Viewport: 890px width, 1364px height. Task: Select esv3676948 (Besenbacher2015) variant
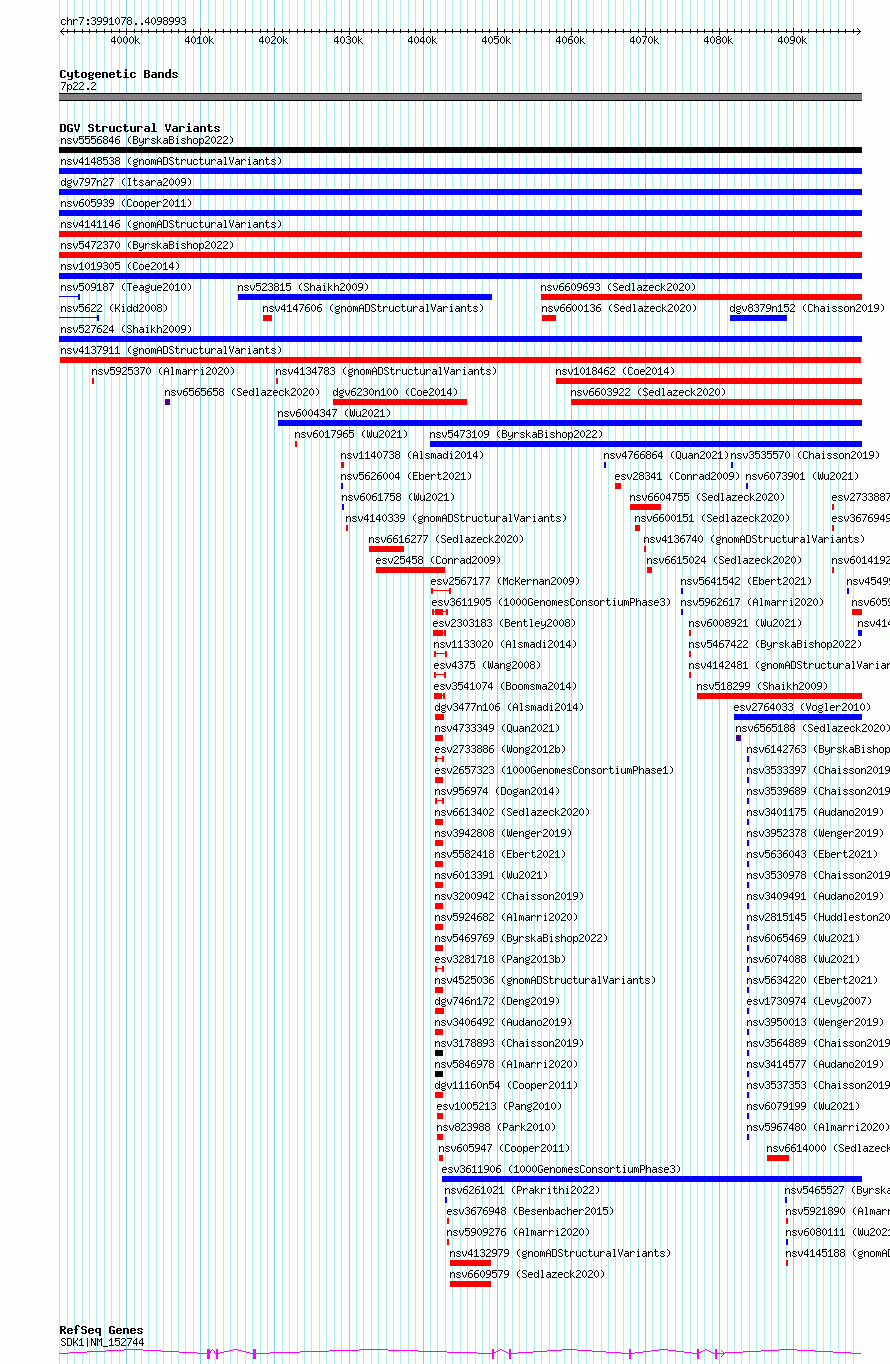click(x=531, y=1212)
